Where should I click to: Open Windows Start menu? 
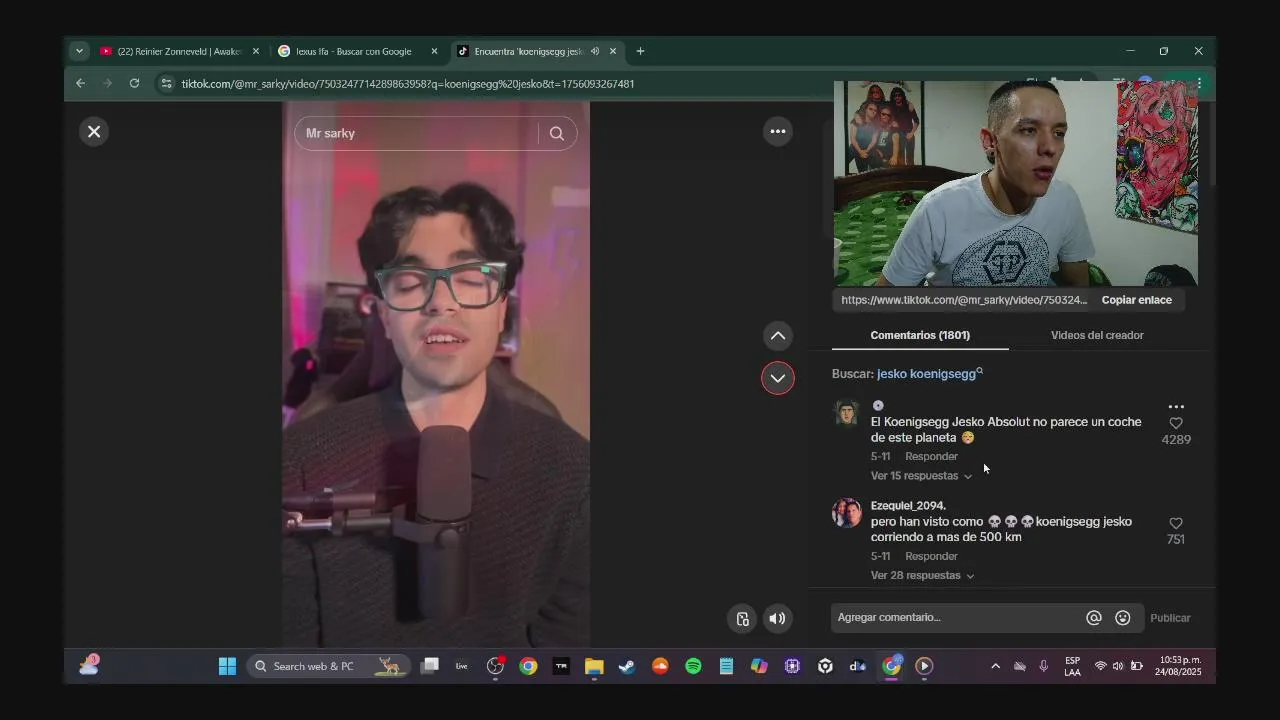tap(227, 666)
